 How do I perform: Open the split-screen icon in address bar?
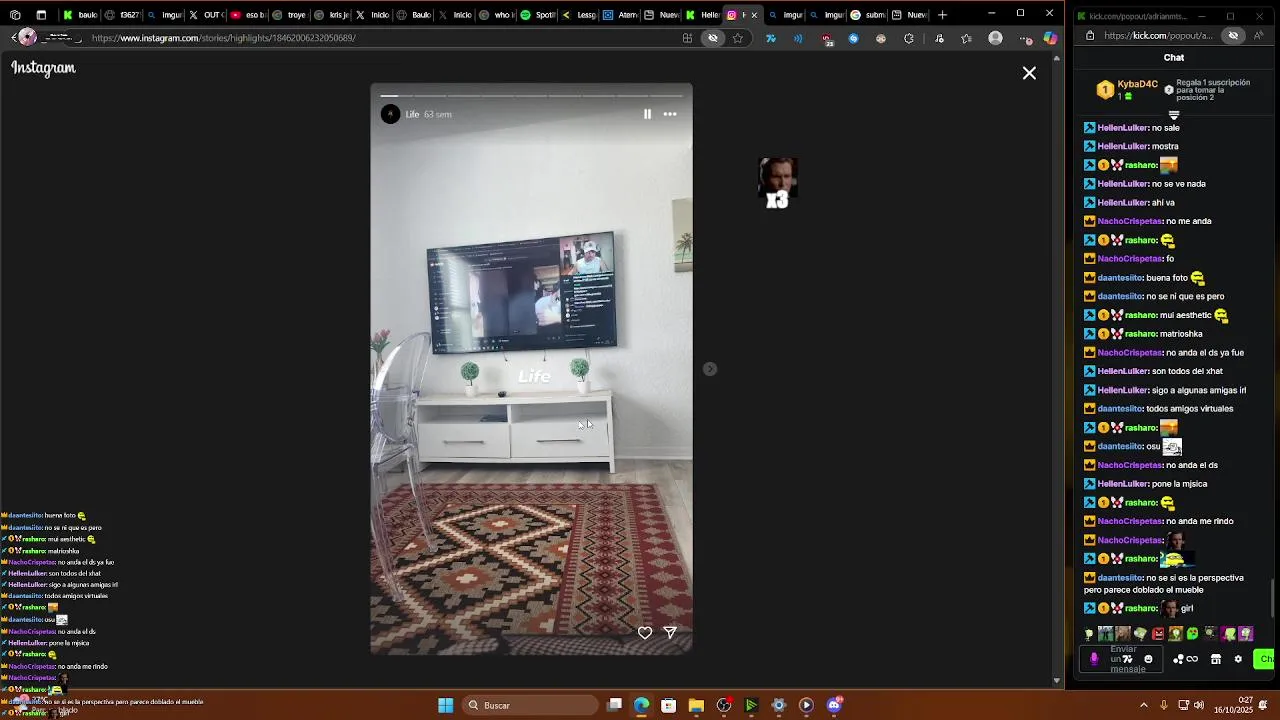pos(687,38)
